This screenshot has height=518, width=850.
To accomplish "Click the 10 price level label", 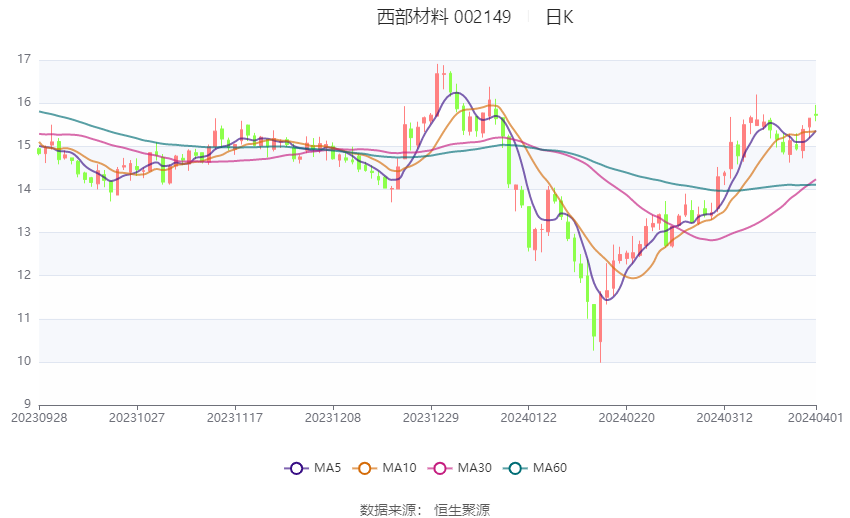I will (24, 361).
